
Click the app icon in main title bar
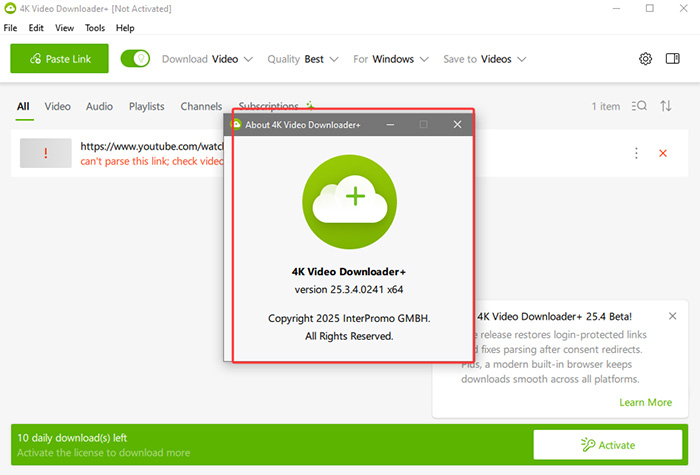coord(10,8)
